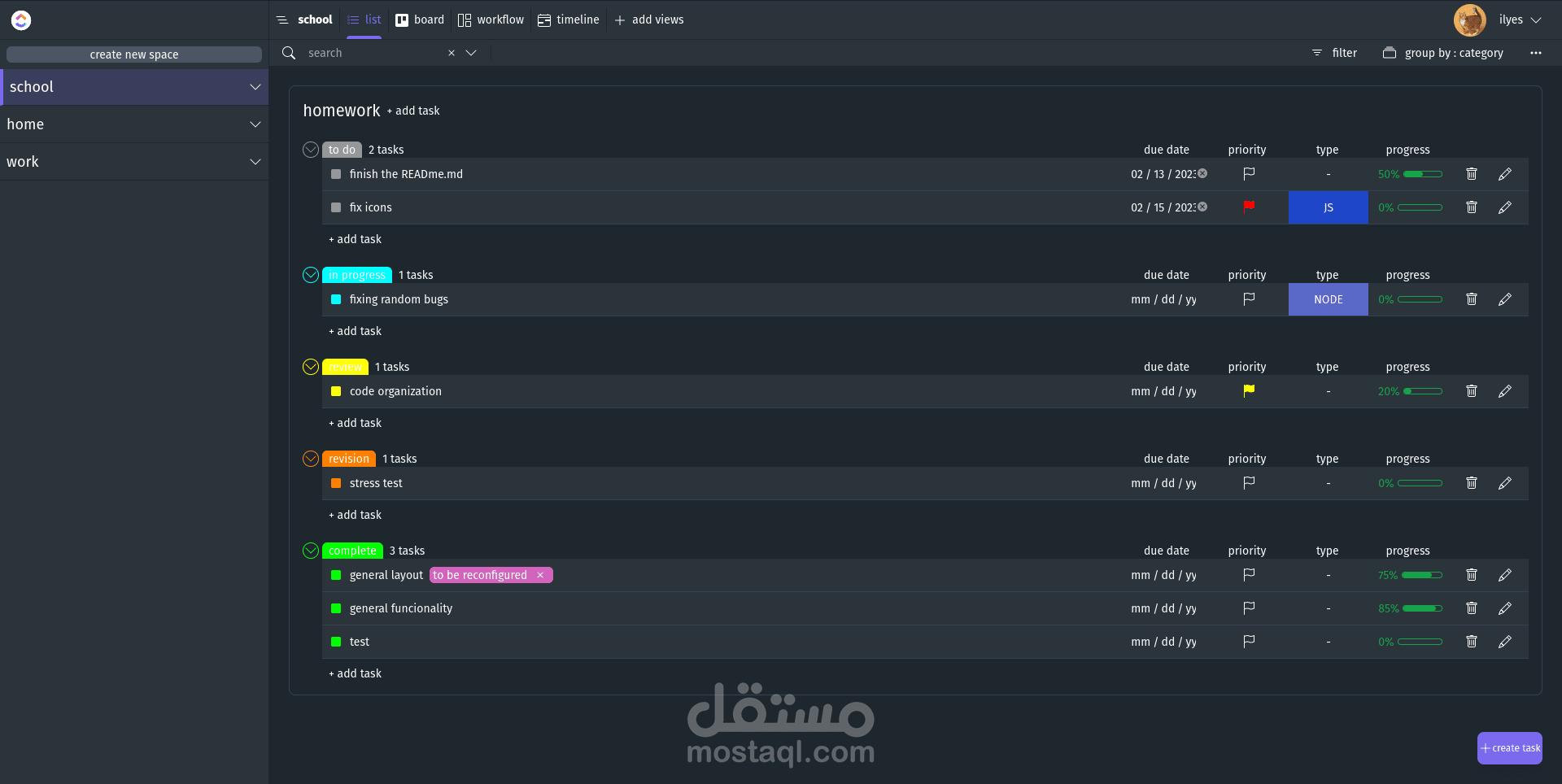Collapse the 'complete' task group
Viewport: 1562px width, 784px height.
[x=311, y=551]
